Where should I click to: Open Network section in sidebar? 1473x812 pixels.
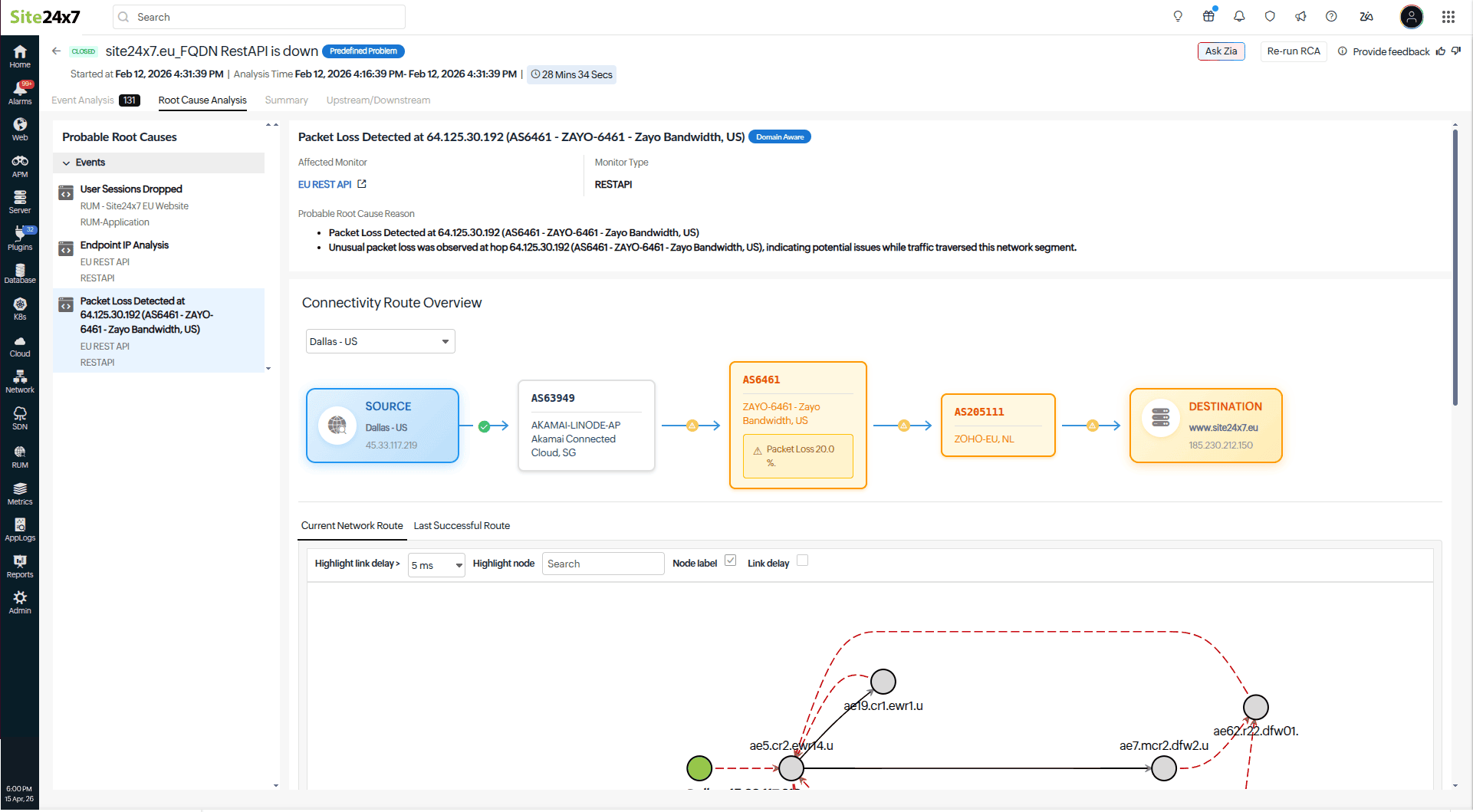(x=20, y=382)
